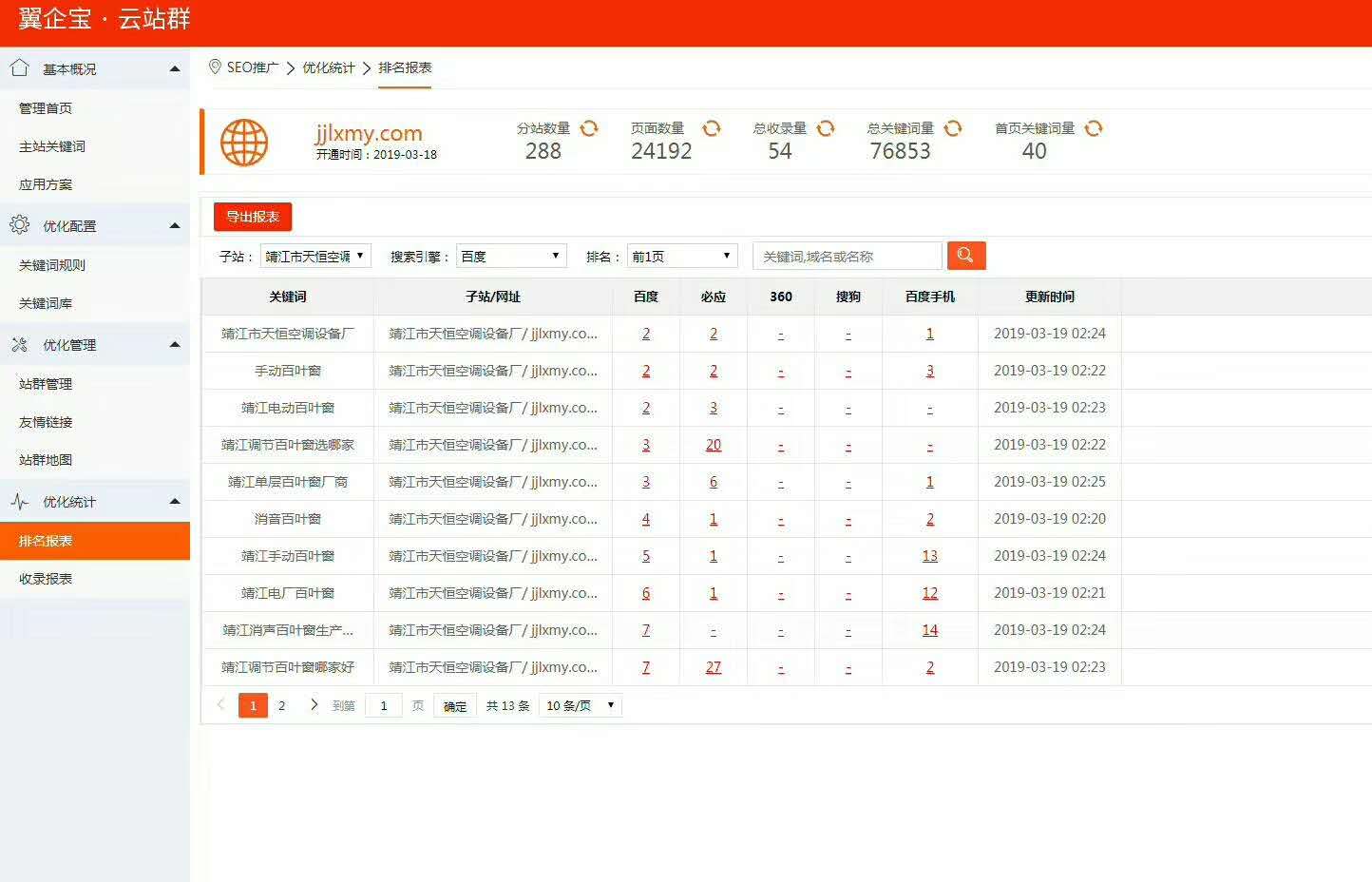Refresh the 总收录量 count
Viewport: 1372px width, 882px height.
(x=826, y=128)
